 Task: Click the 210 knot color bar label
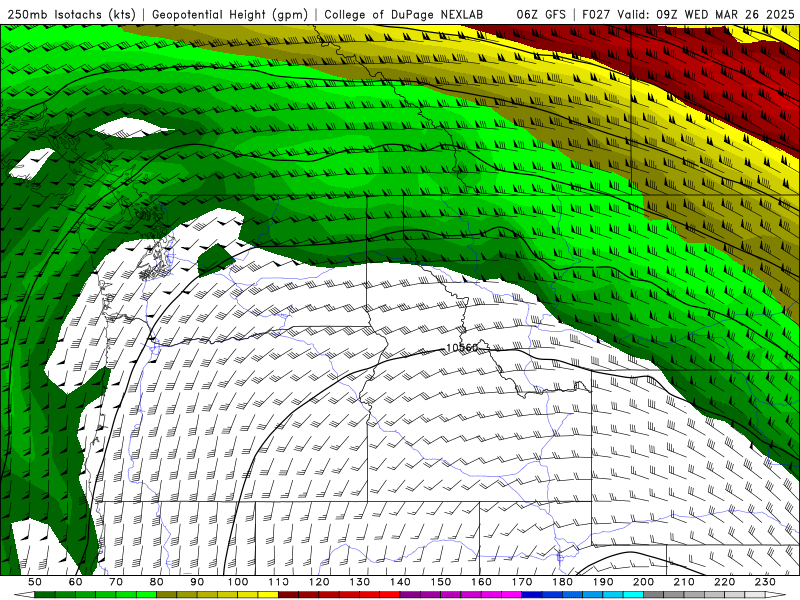coord(684,582)
